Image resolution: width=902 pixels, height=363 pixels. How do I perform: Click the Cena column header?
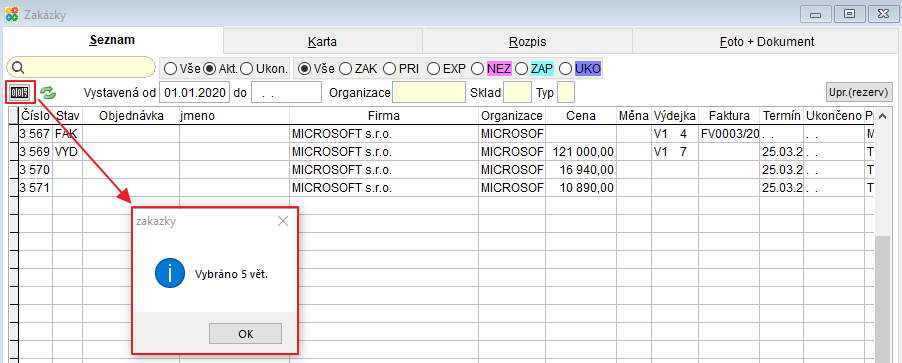[580, 116]
